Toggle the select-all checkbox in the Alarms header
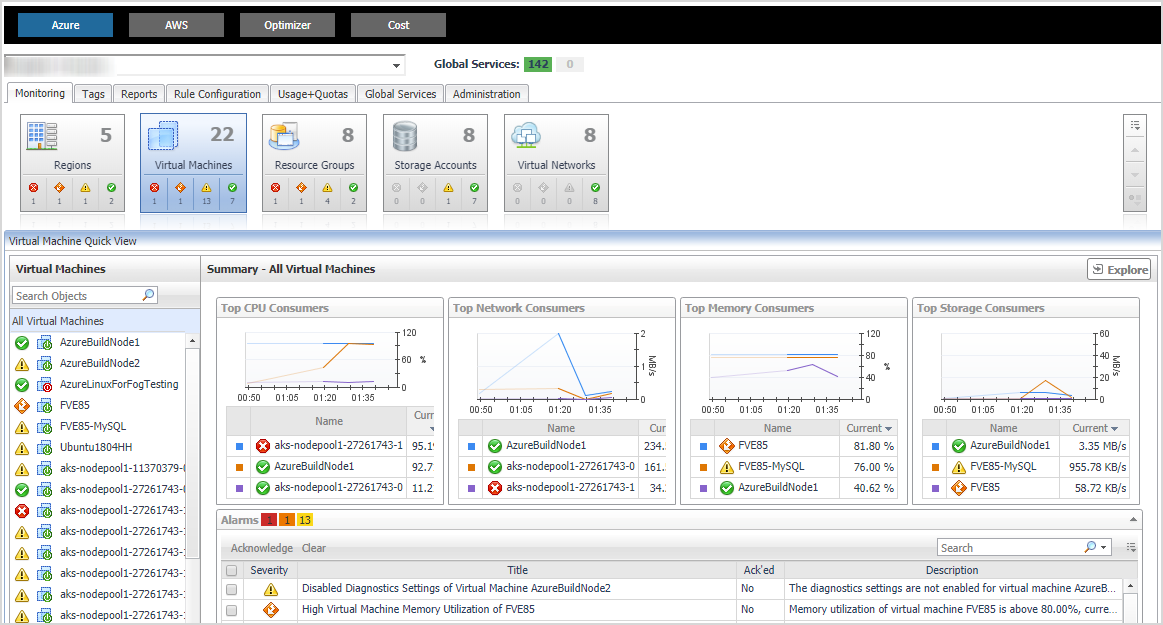The height and width of the screenshot is (625, 1163). point(231,570)
